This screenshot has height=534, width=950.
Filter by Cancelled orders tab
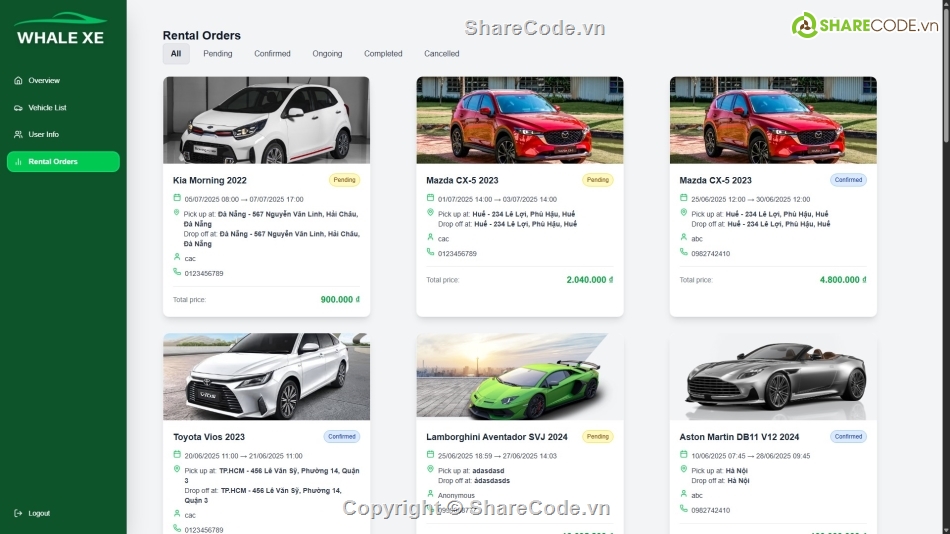(x=442, y=54)
